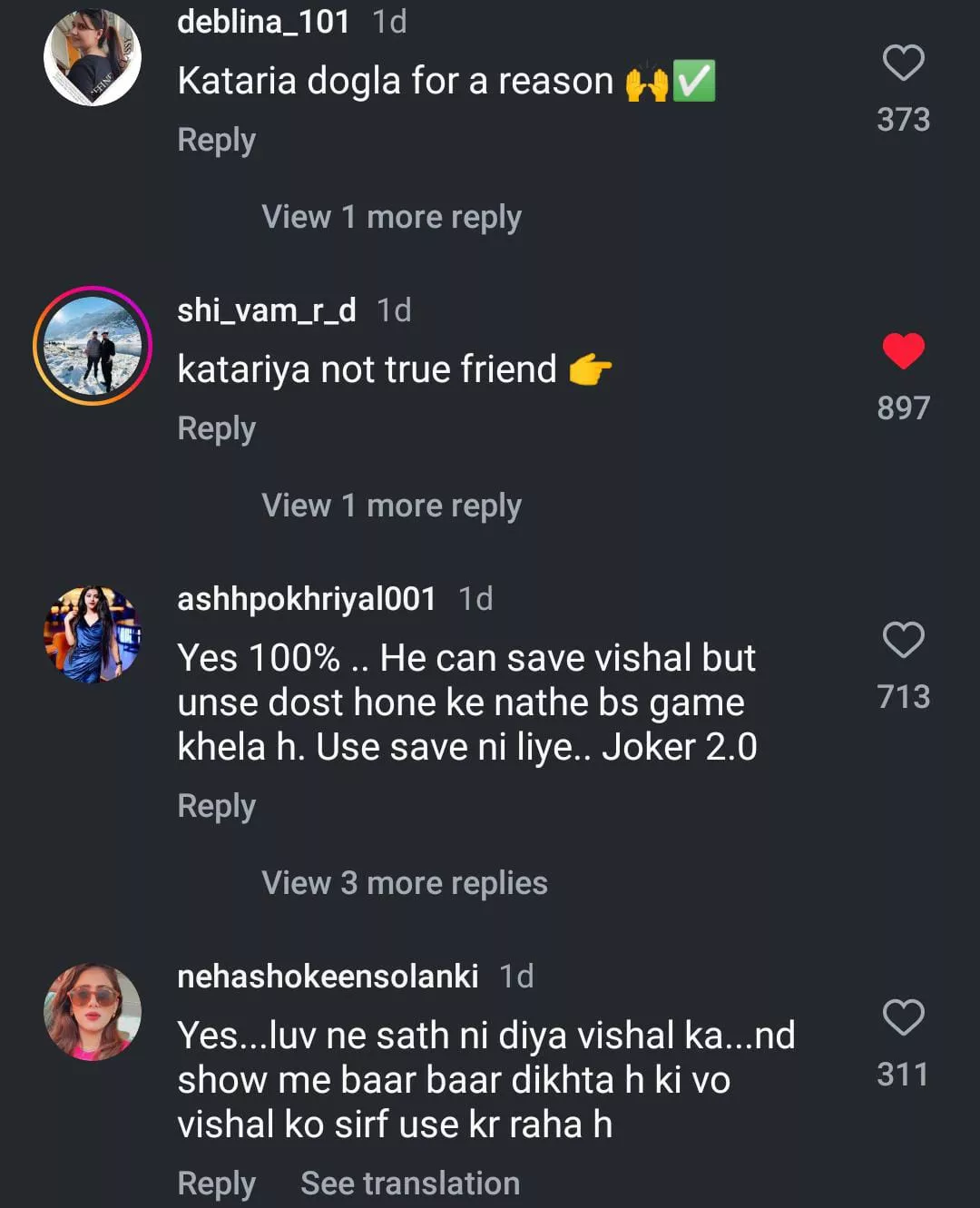Reply to ashhpokhriyal001's Joker 2.0 comment
Image resolution: width=980 pixels, height=1208 pixels.
216,807
